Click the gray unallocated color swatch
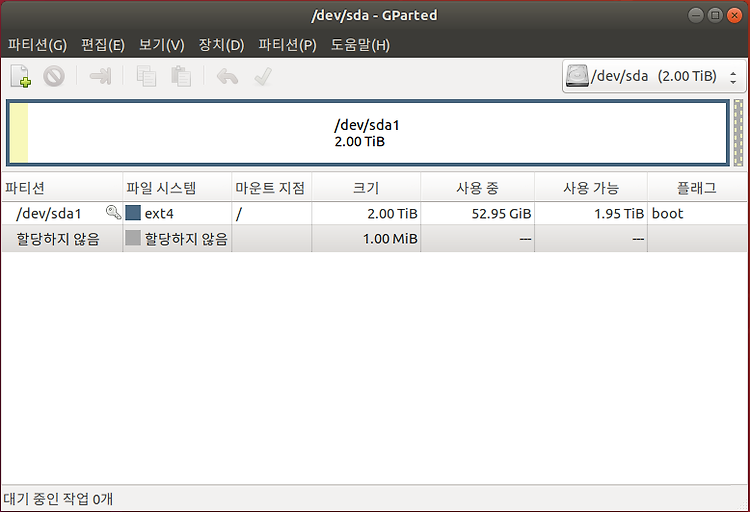750x512 pixels. tap(132, 238)
